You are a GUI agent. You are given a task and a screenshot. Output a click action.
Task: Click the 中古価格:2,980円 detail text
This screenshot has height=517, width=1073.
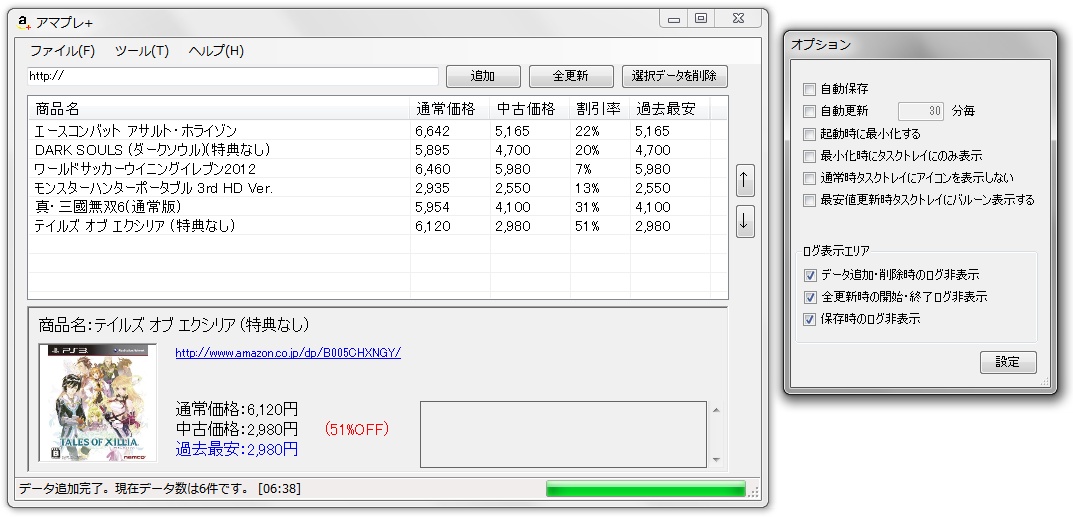coord(237,429)
